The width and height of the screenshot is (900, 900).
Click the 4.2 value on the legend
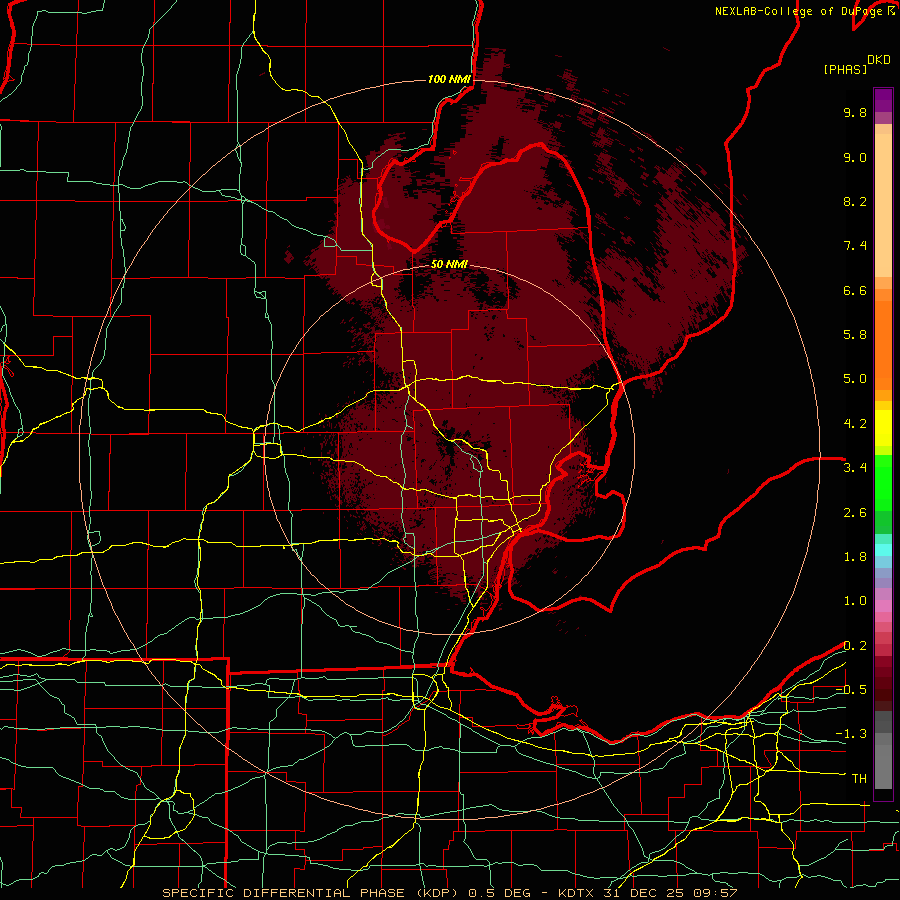(855, 424)
